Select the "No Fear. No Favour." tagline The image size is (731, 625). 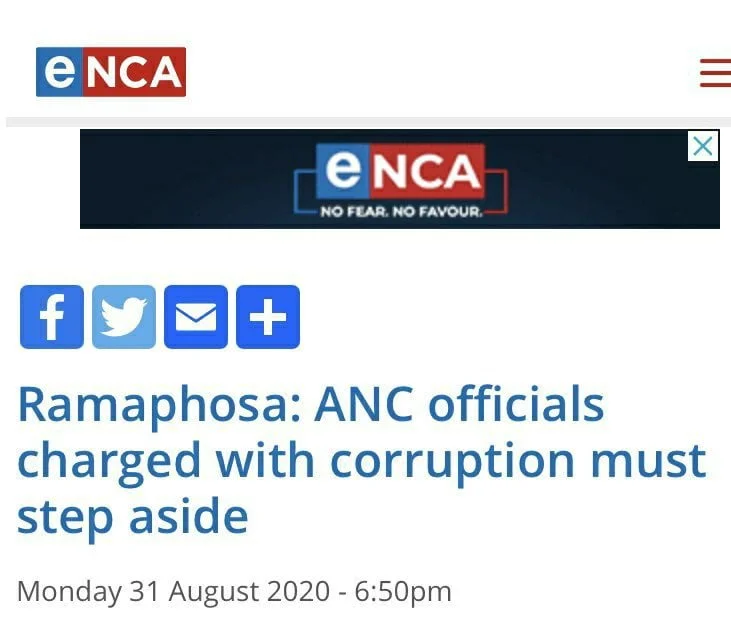tap(400, 213)
